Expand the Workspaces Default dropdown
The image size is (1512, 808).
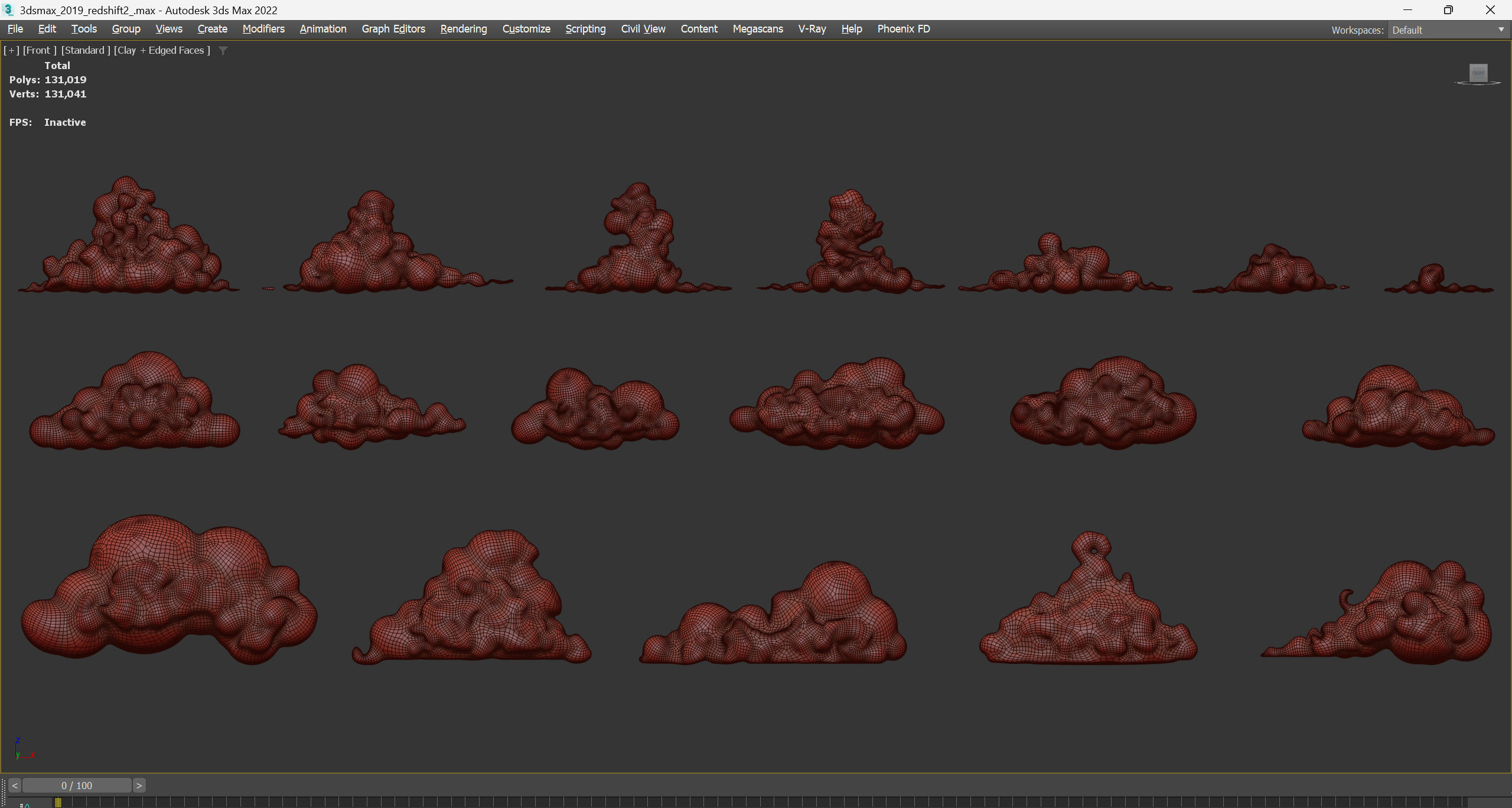point(1501,30)
